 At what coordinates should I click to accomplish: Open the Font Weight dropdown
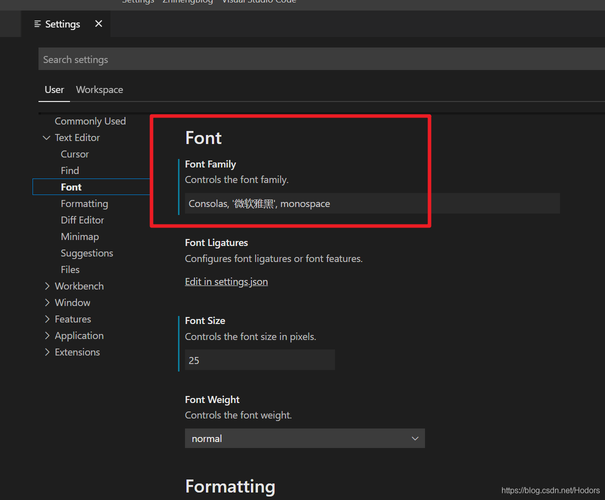tap(304, 438)
